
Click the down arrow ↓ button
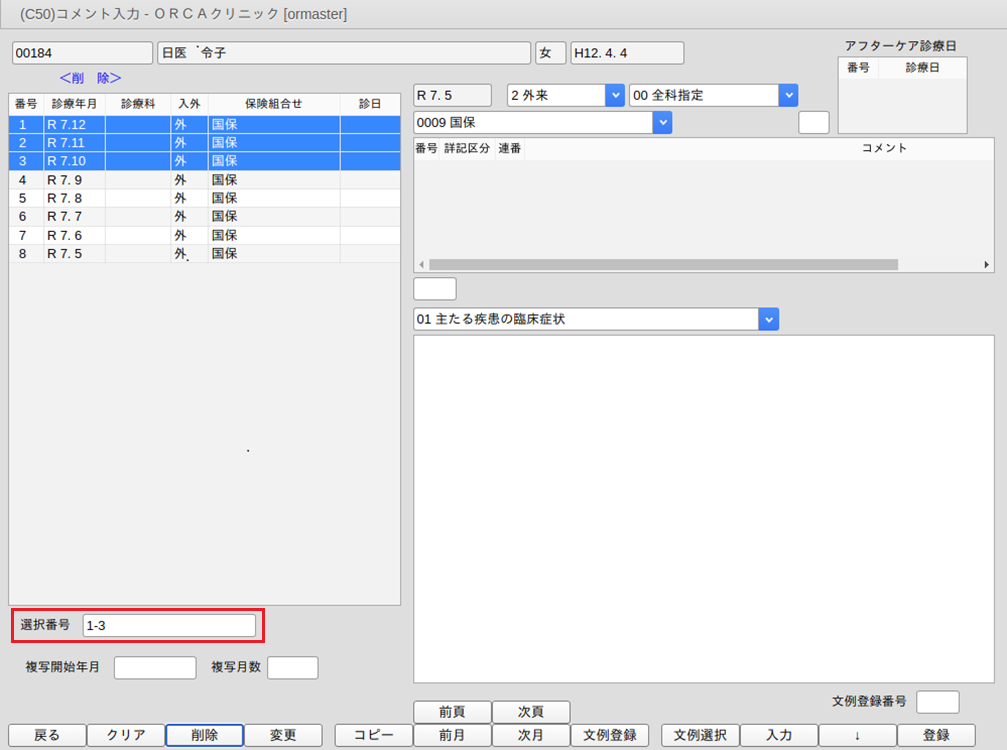pyautogui.click(x=857, y=735)
